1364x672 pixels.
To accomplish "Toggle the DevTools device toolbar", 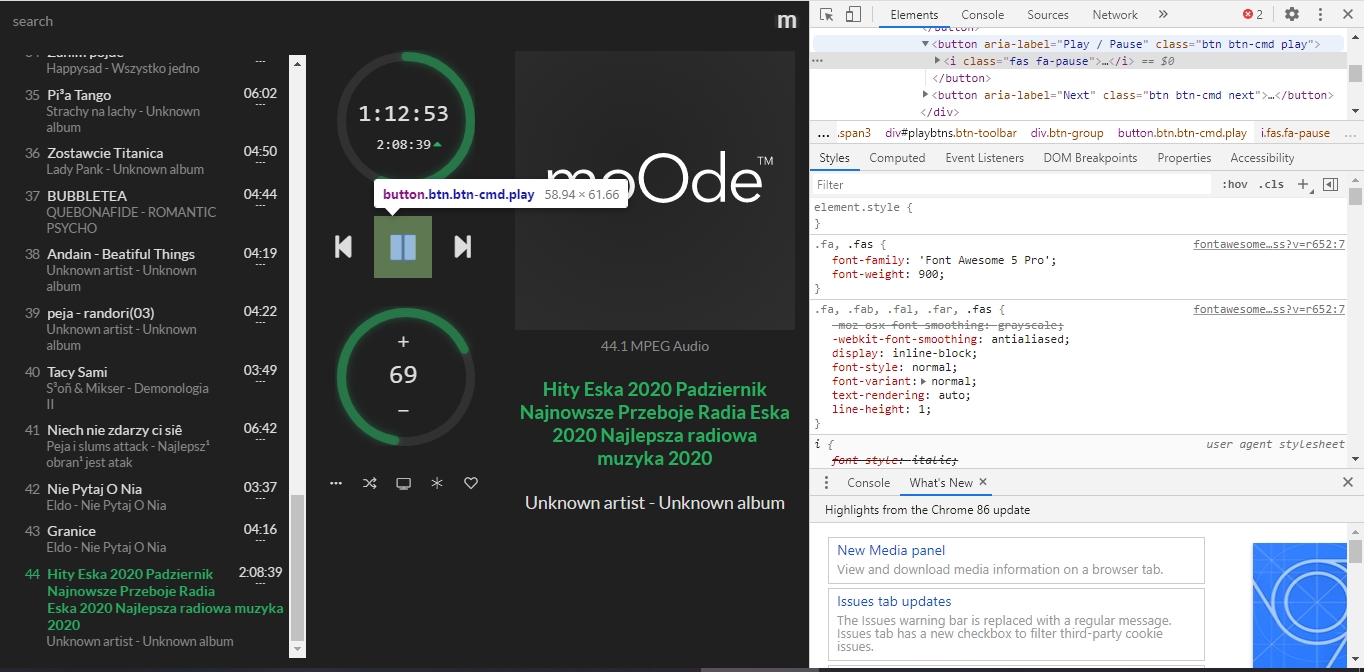I will tap(853, 14).
